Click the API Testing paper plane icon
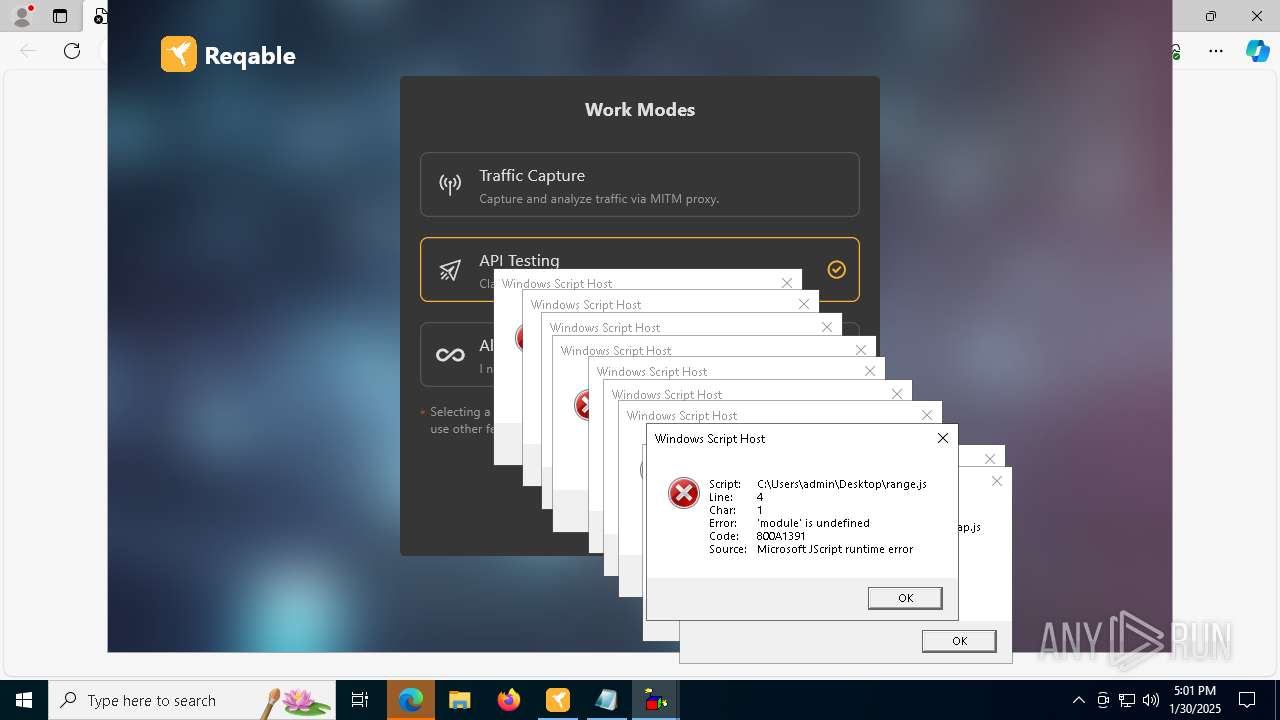The height and width of the screenshot is (720, 1280). 450,270
